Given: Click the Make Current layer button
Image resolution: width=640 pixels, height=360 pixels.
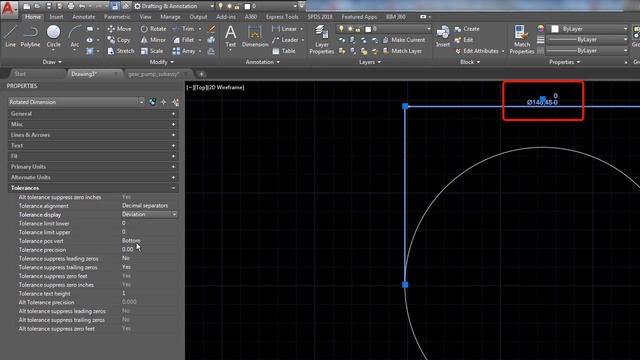Looking at the screenshot, I should point(404,40).
